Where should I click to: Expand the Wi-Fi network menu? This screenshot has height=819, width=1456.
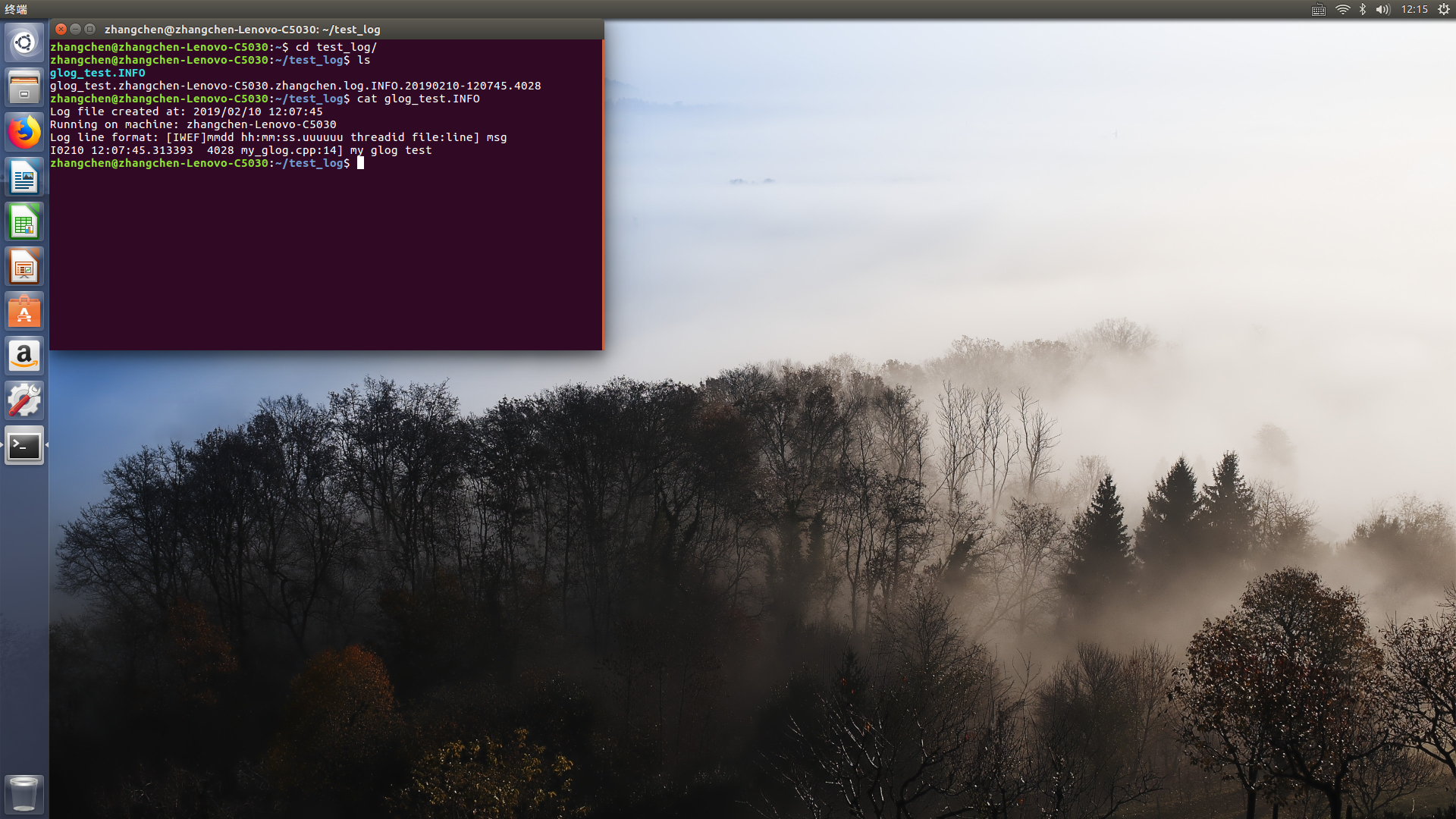pyautogui.click(x=1342, y=10)
